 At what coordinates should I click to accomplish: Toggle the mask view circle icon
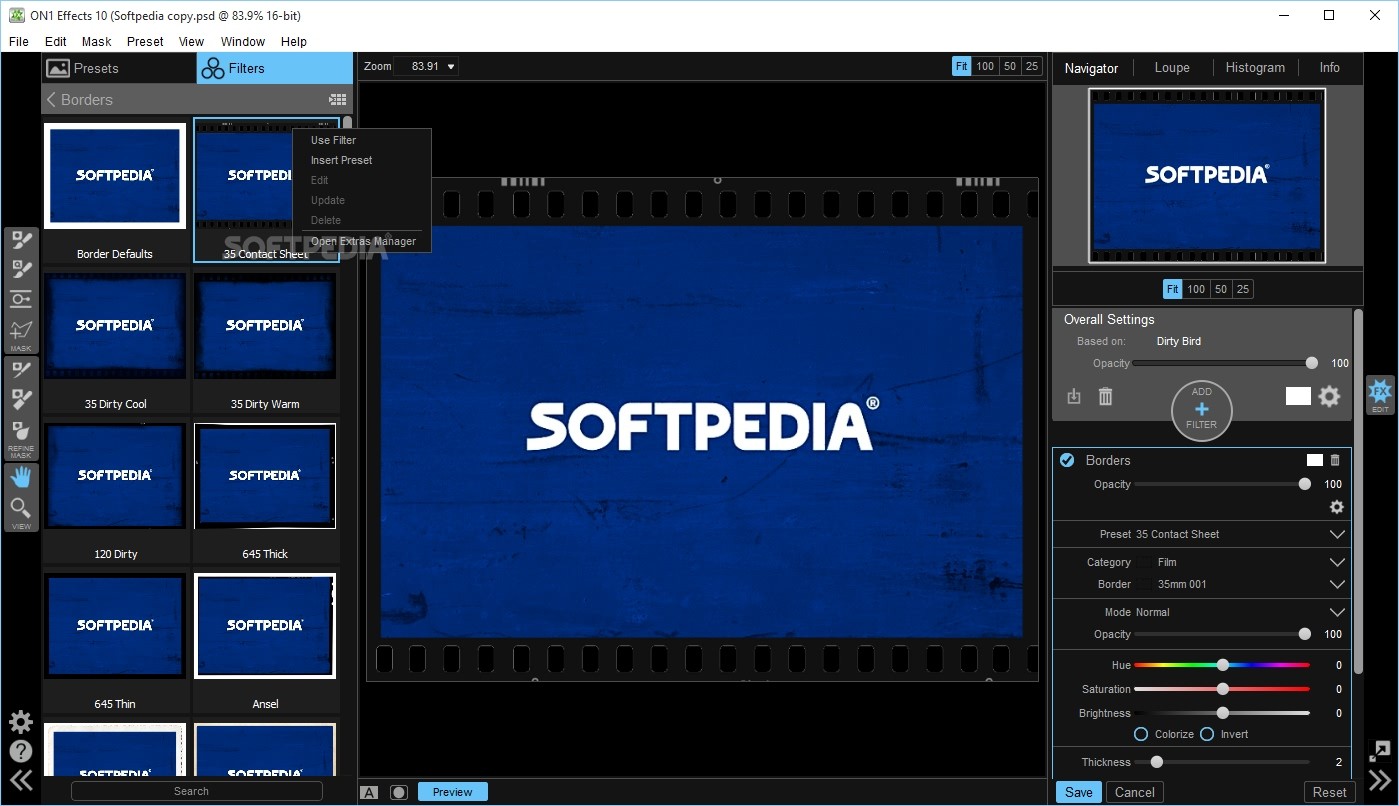[x=399, y=792]
